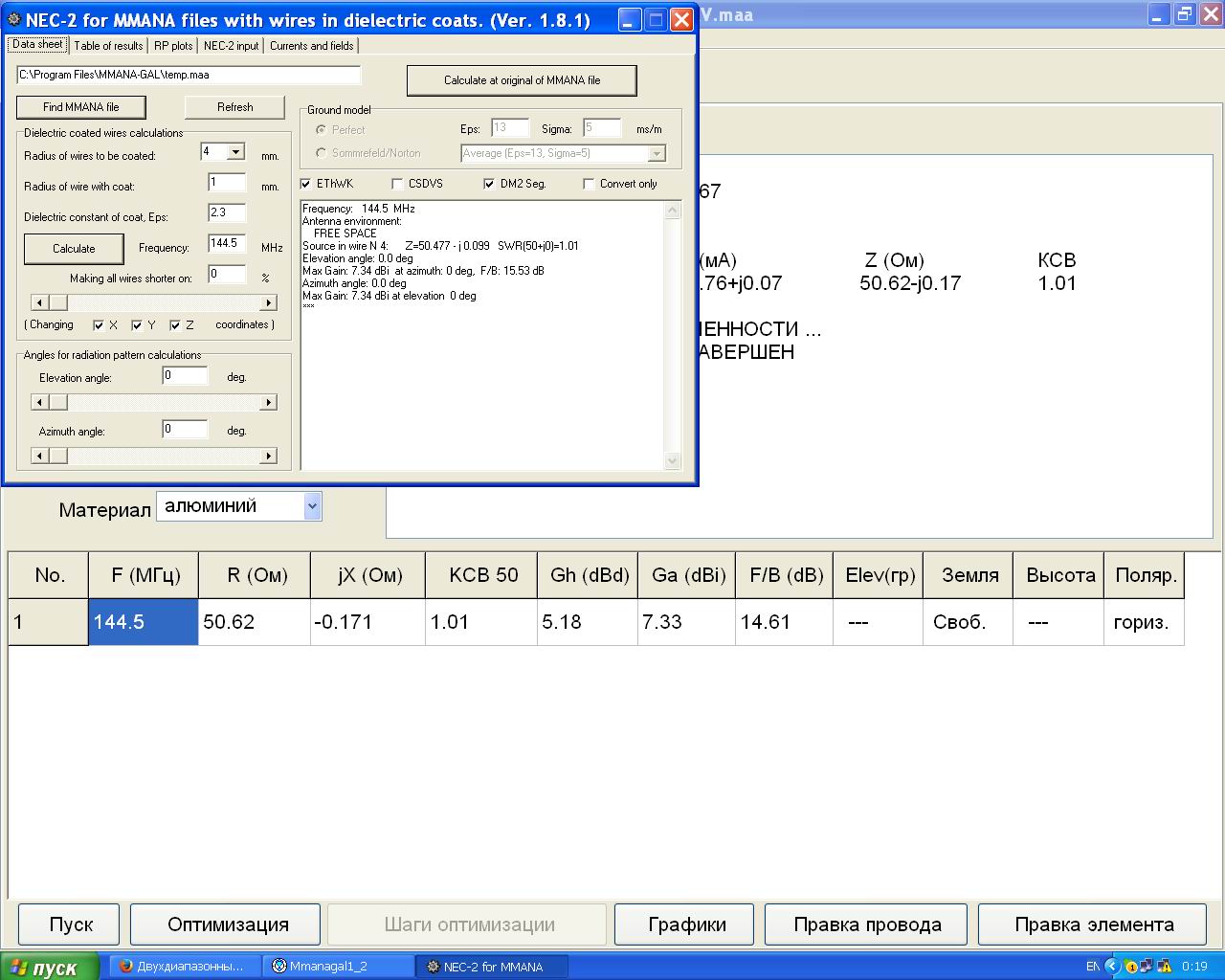Viewport: 1225px width, 980px height.
Task: Click results text box scroll up arrow
Action: point(673,210)
